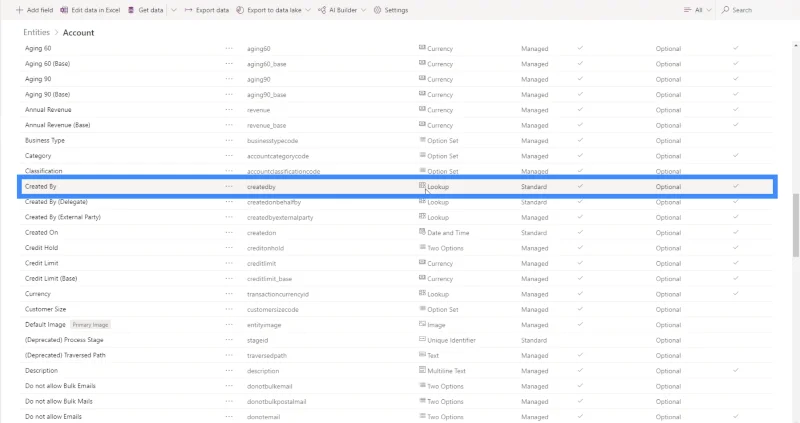800x423 pixels.
Task: Open the Created On field
Action: [41, 233]
